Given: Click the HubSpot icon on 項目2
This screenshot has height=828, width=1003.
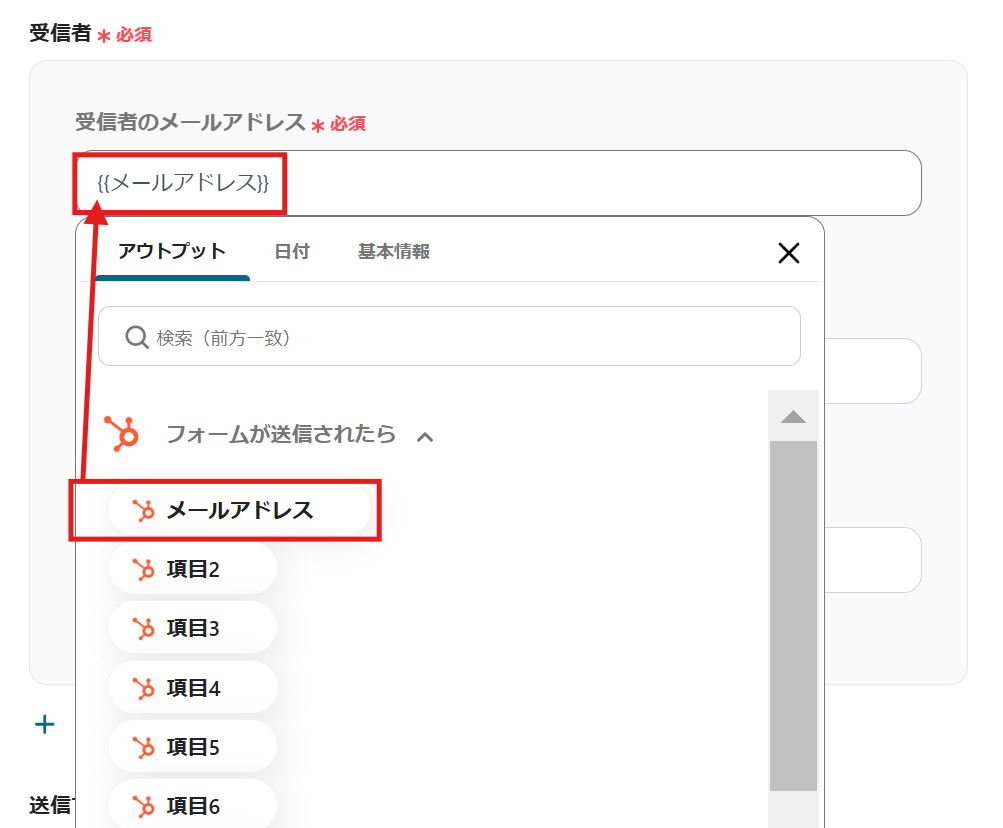Looking at the screenshot, I should click(x=144, y=570).
